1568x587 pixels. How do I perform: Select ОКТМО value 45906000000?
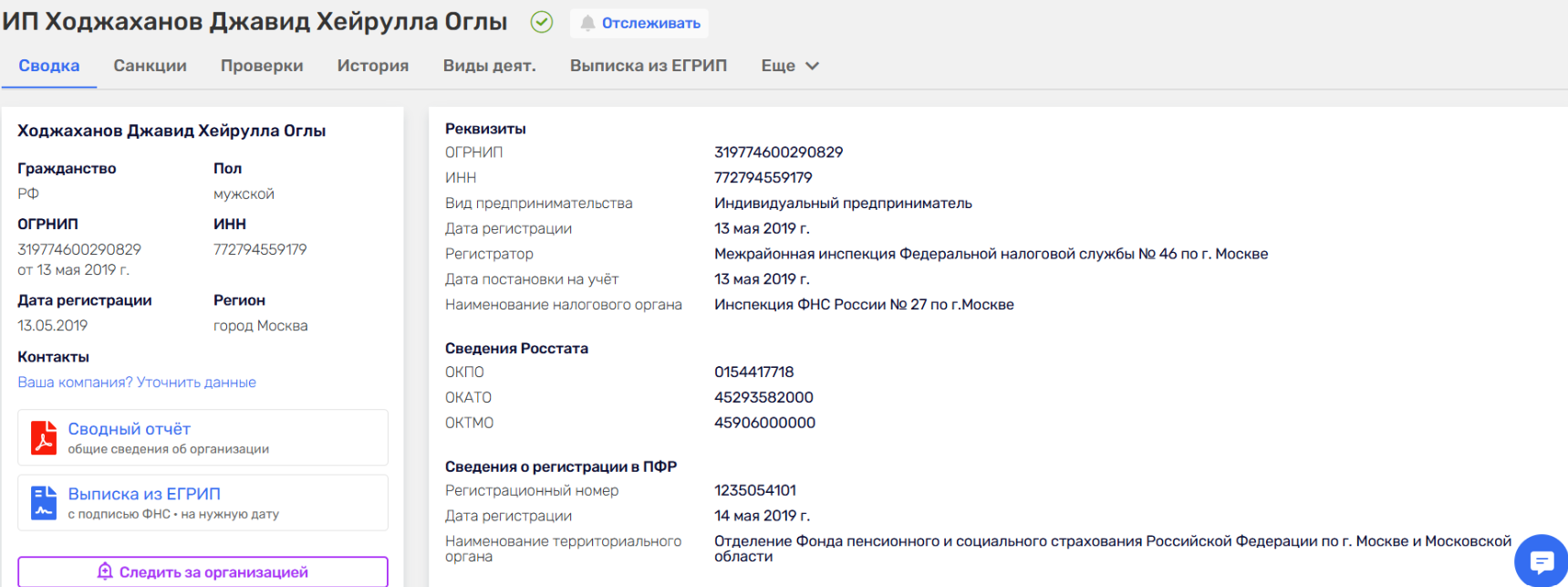click(765, 424)
